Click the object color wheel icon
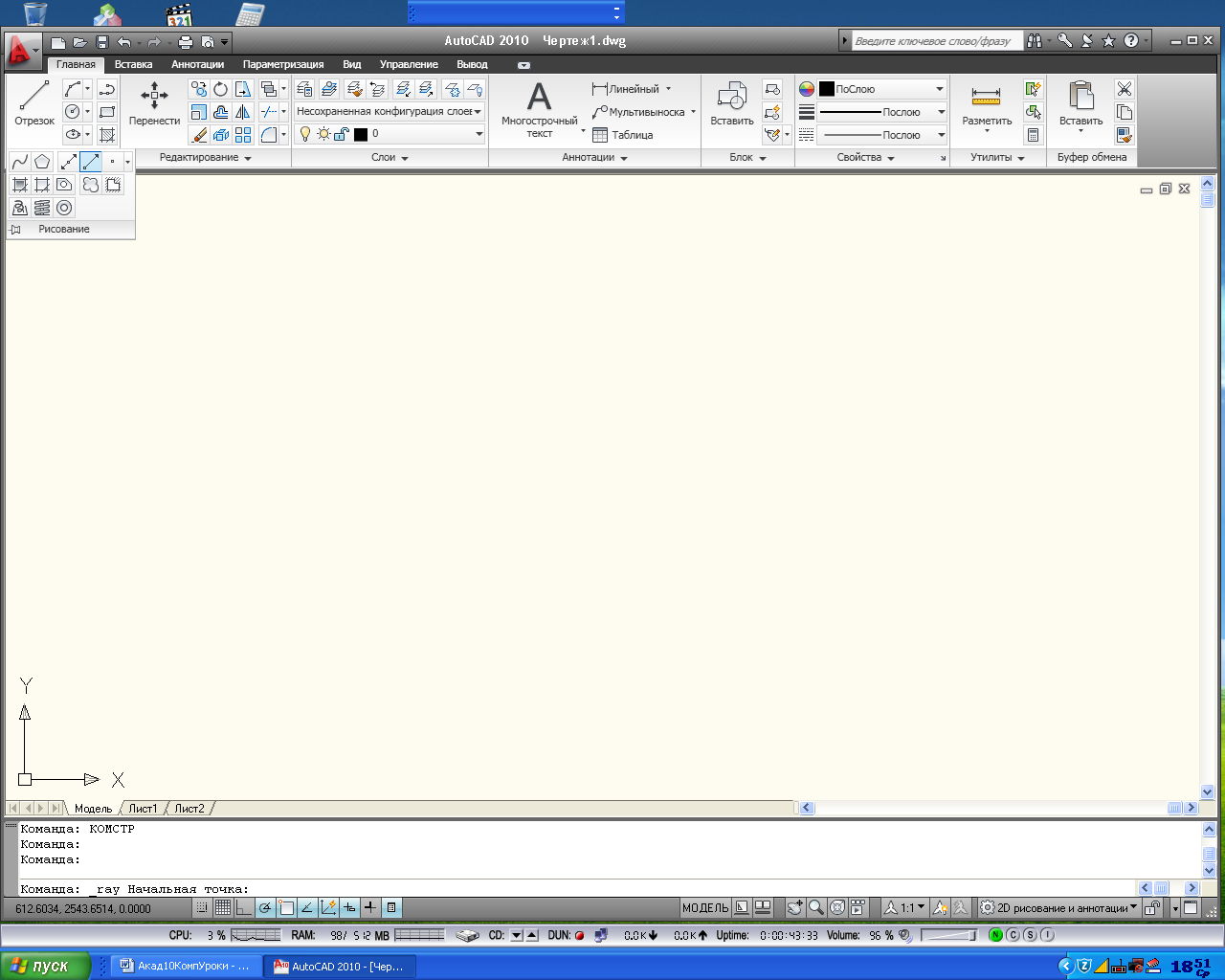The width and height of the screenshot is (1225, 980). (807, 89)
